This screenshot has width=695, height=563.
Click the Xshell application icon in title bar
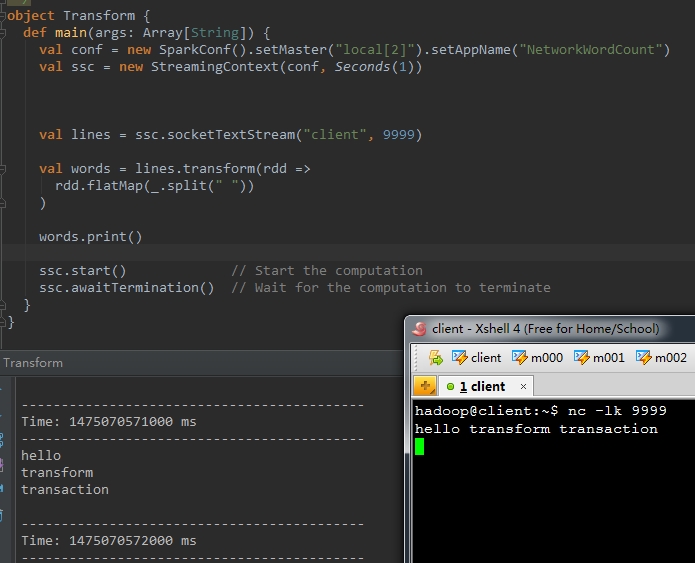pyautogui.click(x=419, y=329)
